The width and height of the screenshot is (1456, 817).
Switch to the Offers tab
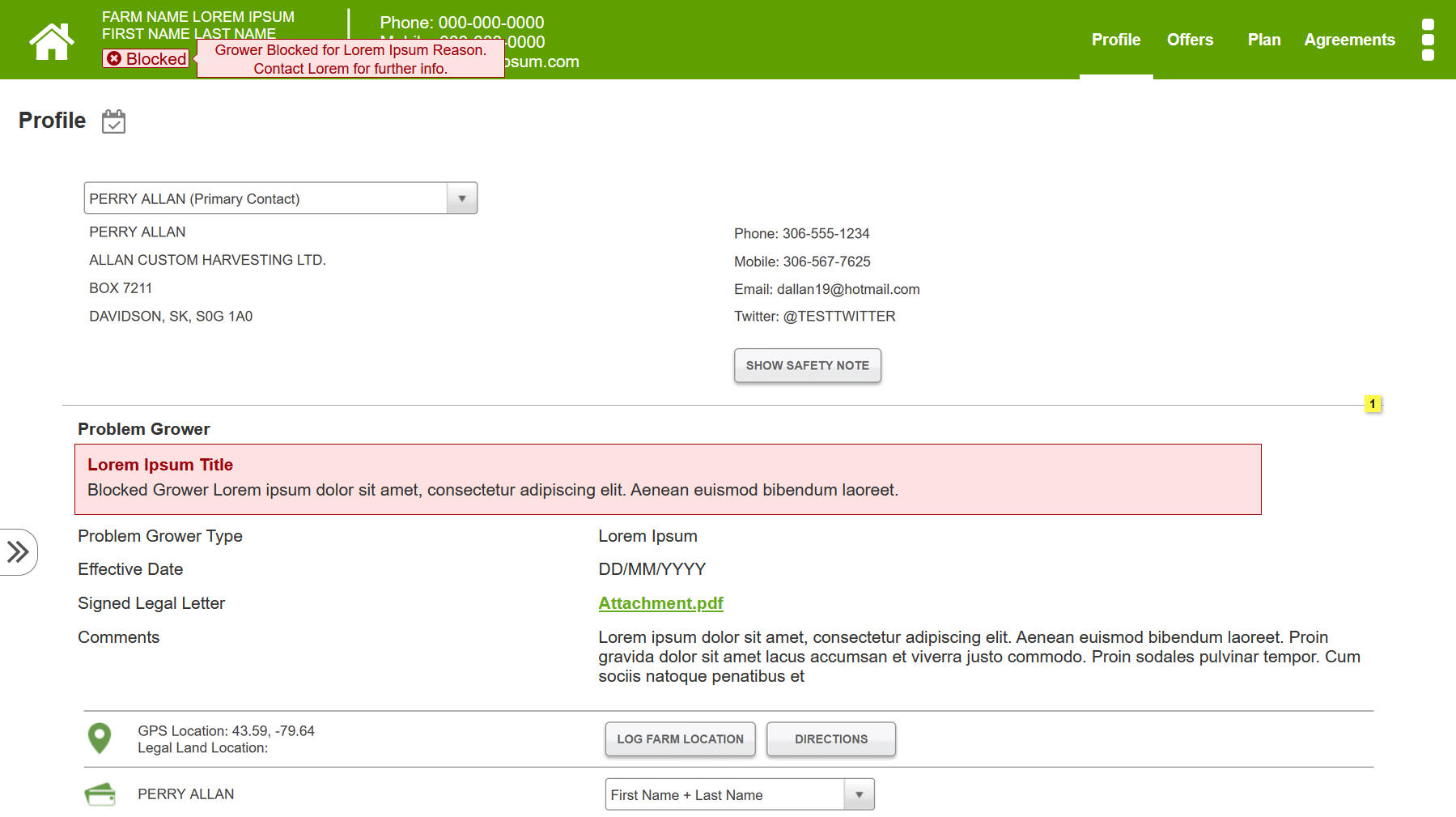(x=1190, y=40)
